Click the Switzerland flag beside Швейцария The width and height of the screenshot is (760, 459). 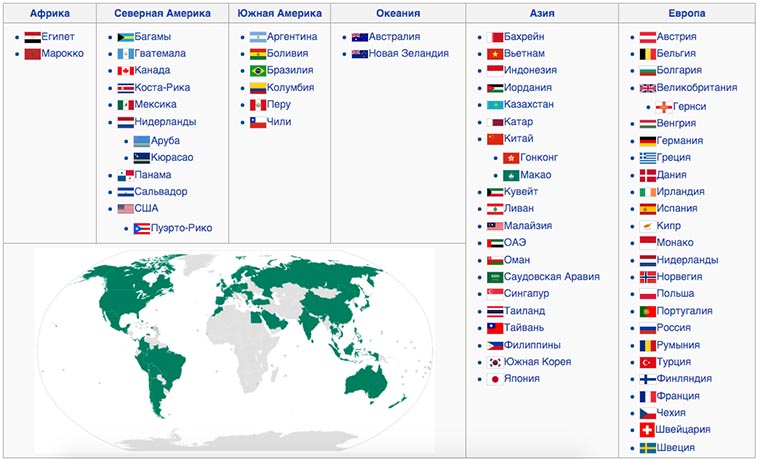(647, 430)
